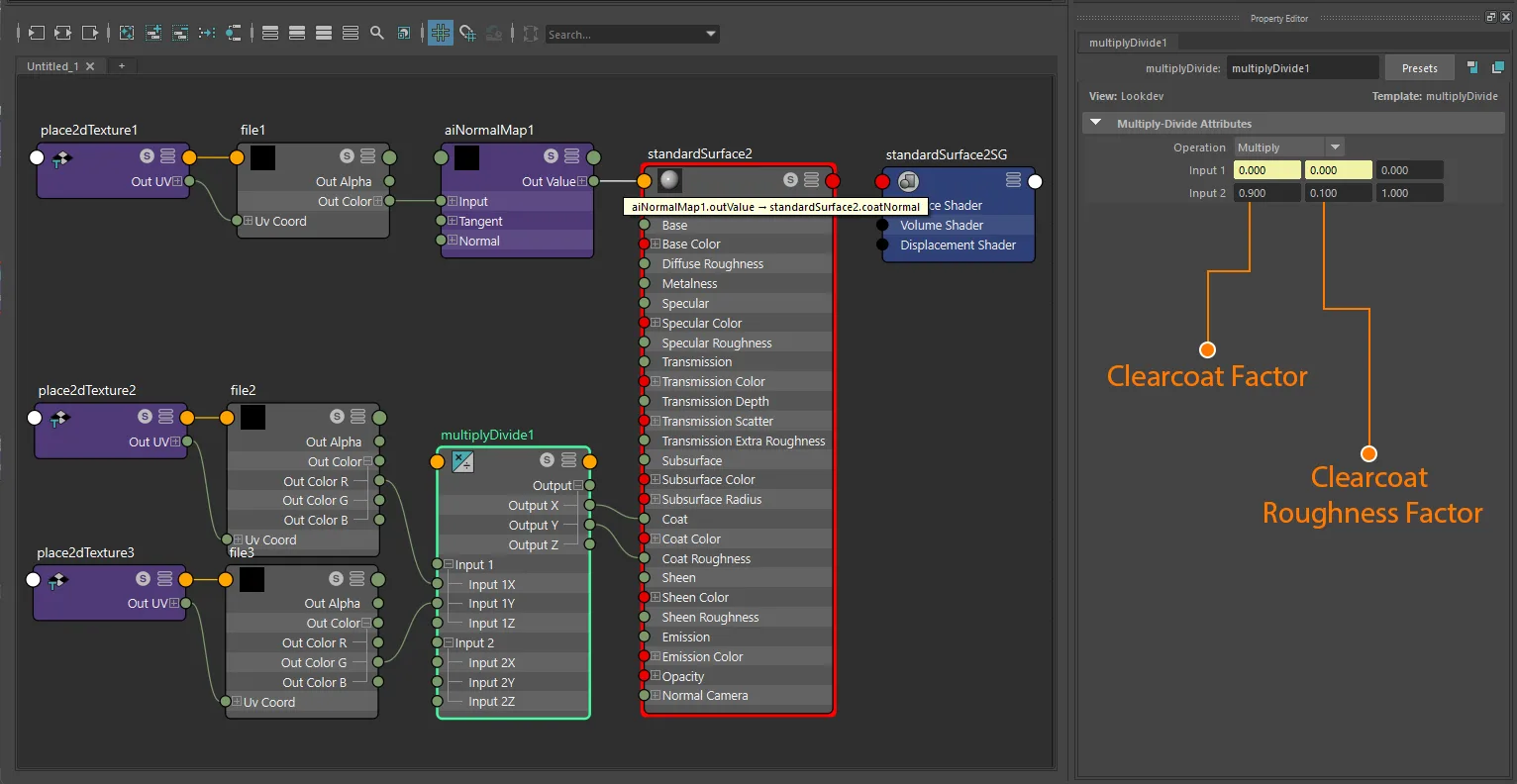
Task: Open the Operation dropdown set to Multiply
Action: [x=1288, y=147]
